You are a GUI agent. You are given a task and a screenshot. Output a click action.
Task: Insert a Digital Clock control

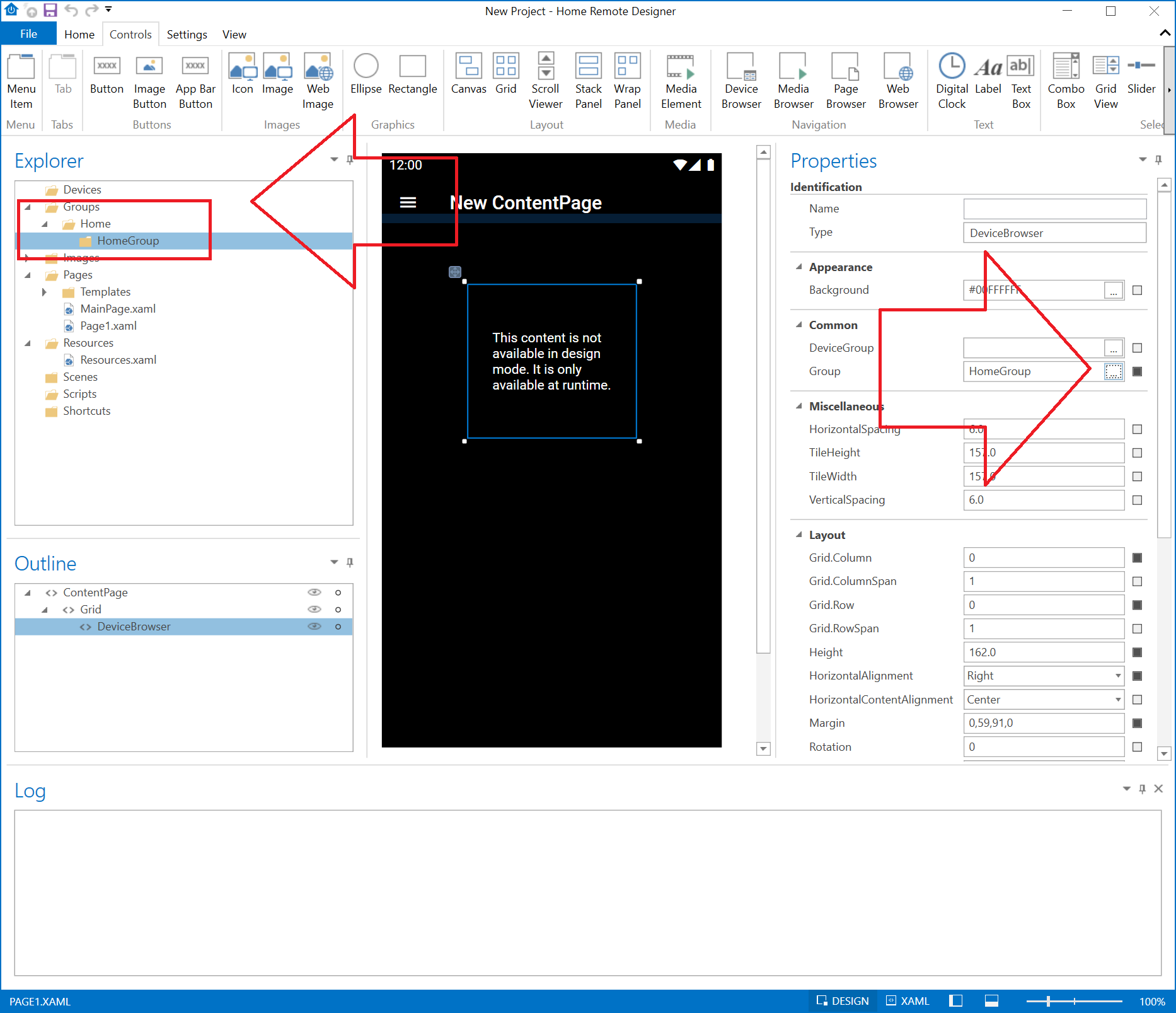pos(952,82)
